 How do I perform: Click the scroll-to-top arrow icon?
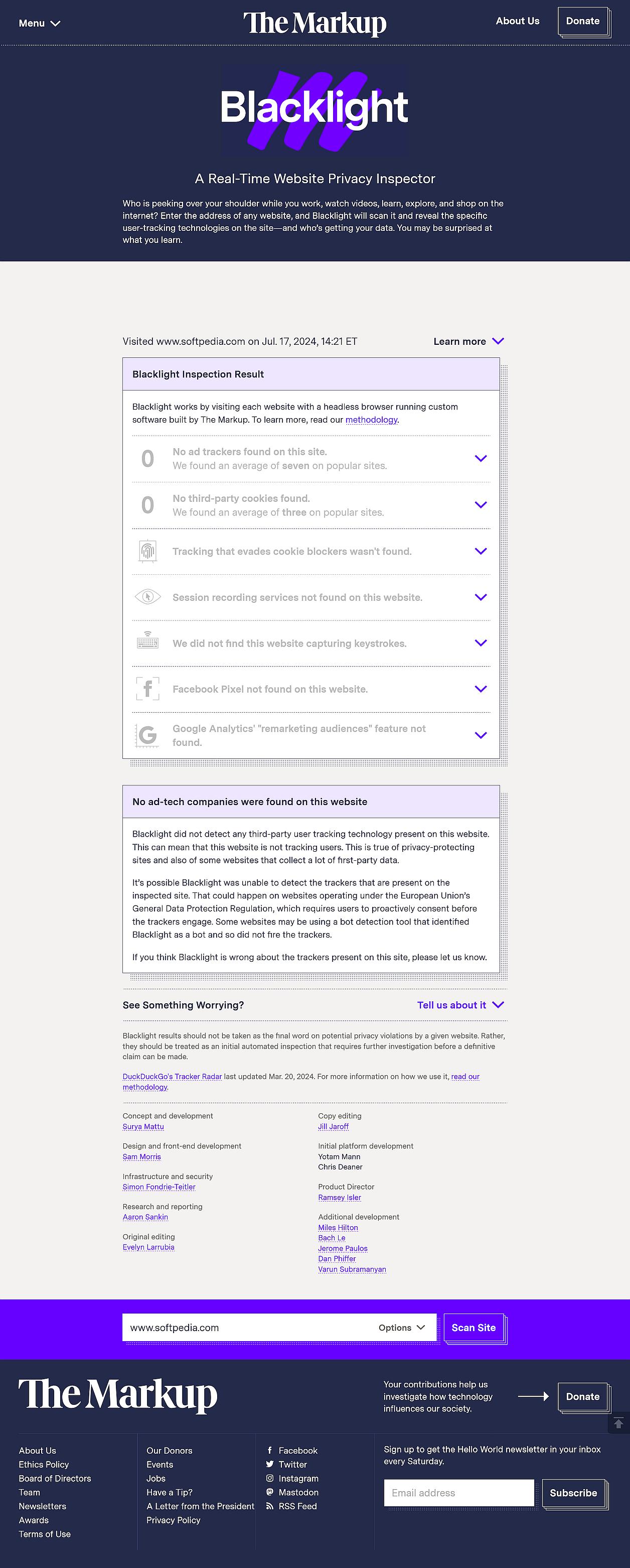[x=618, y=1422]
